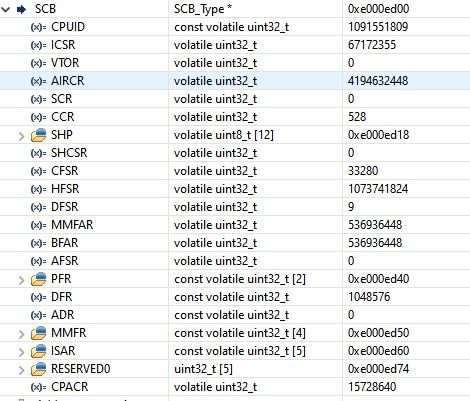Viewport: 470px width, 401px height.
Task: Select the highlighted AIRCR register name
Action: pyautogui.click(x=67, y=81)
